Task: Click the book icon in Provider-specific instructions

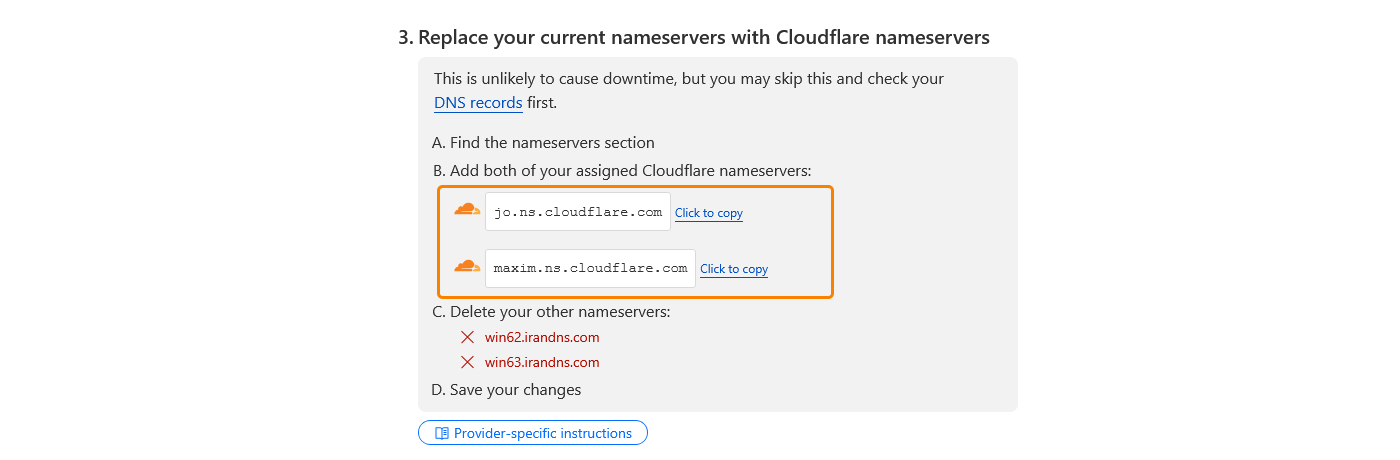Action: [x=441, y=433]
